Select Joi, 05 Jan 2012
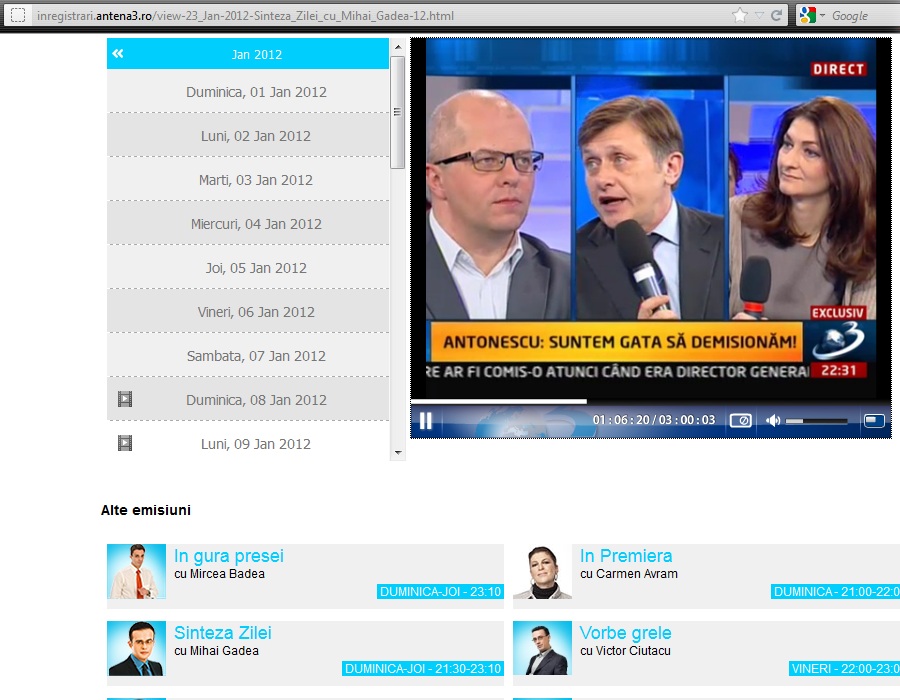 point(248,268)
